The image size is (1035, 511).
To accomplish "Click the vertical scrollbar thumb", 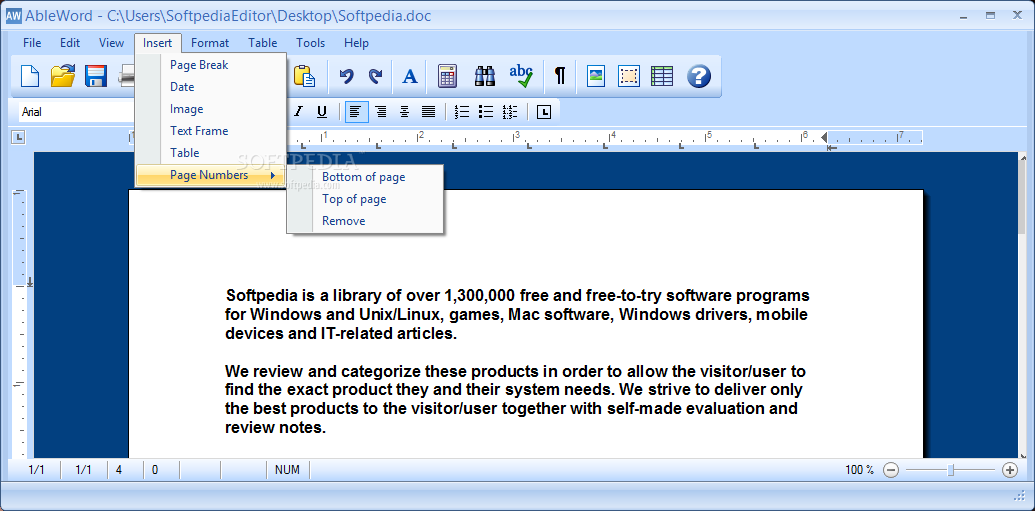I will (1022, 200).
